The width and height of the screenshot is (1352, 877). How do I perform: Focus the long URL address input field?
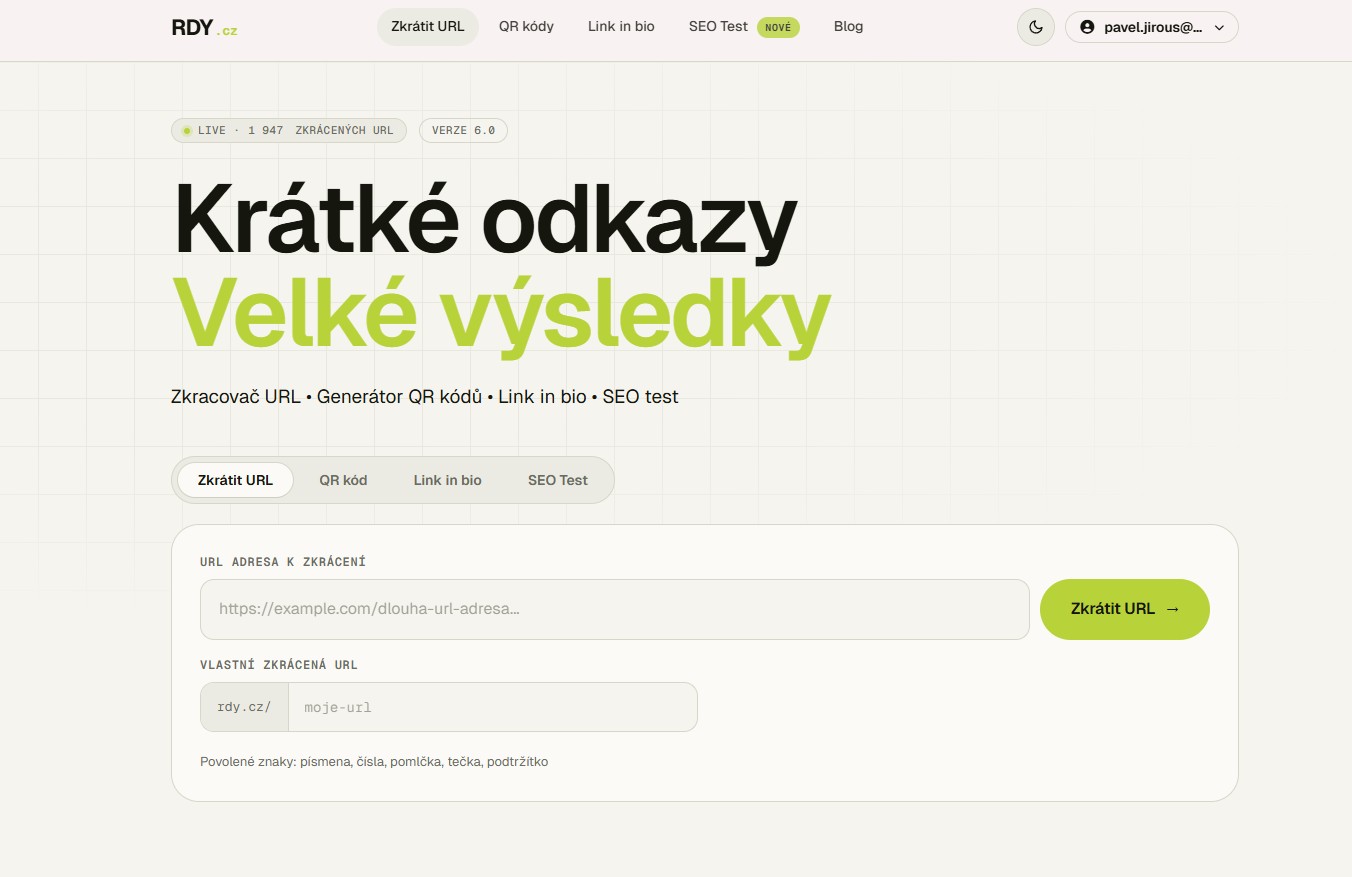pyautogui.click(x=615, y=609)
